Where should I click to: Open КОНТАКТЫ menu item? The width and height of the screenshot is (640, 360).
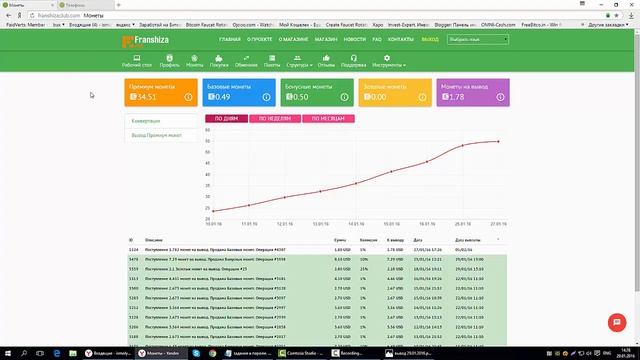400,40
